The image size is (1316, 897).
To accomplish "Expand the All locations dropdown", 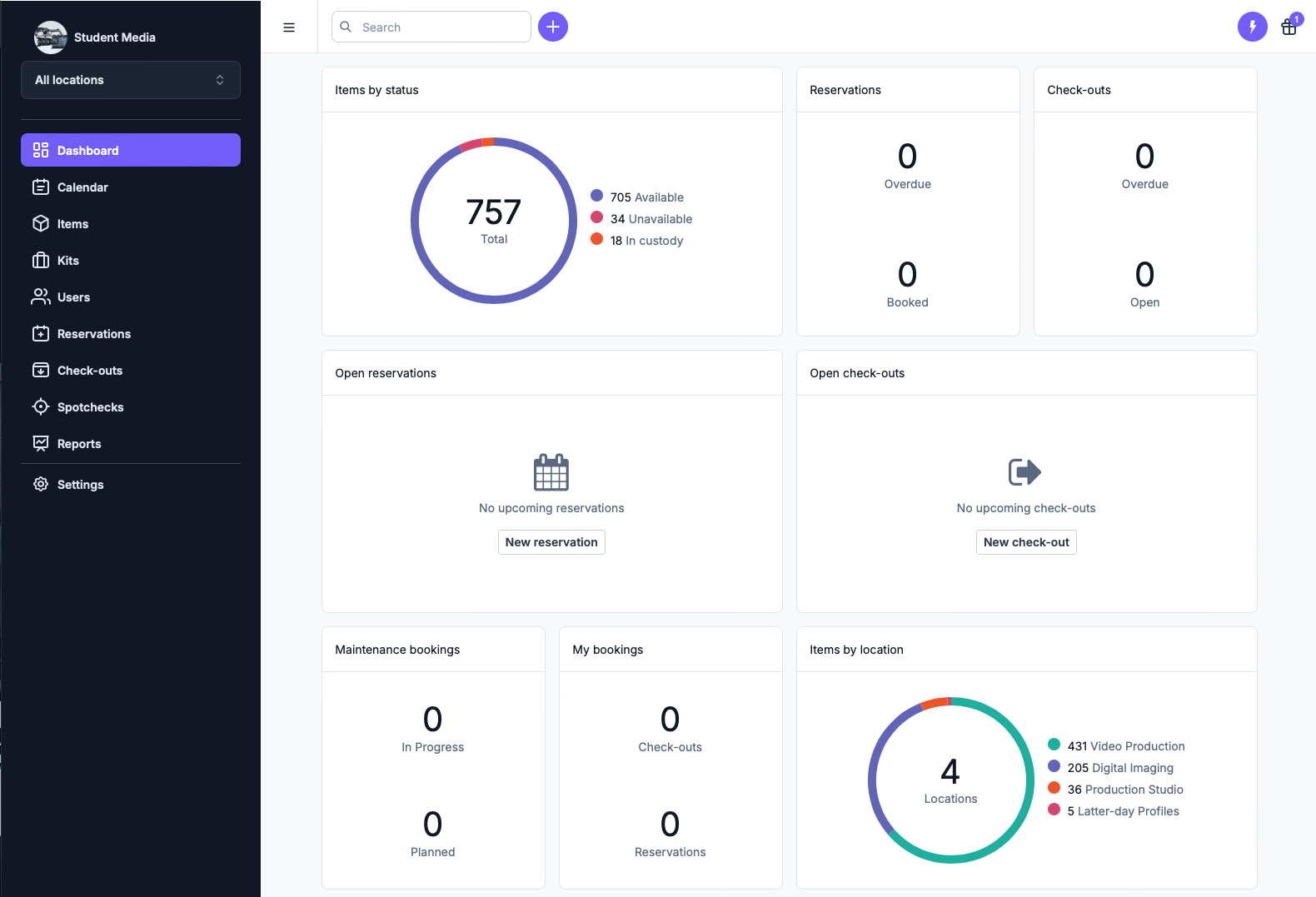I will coord(130,80).
